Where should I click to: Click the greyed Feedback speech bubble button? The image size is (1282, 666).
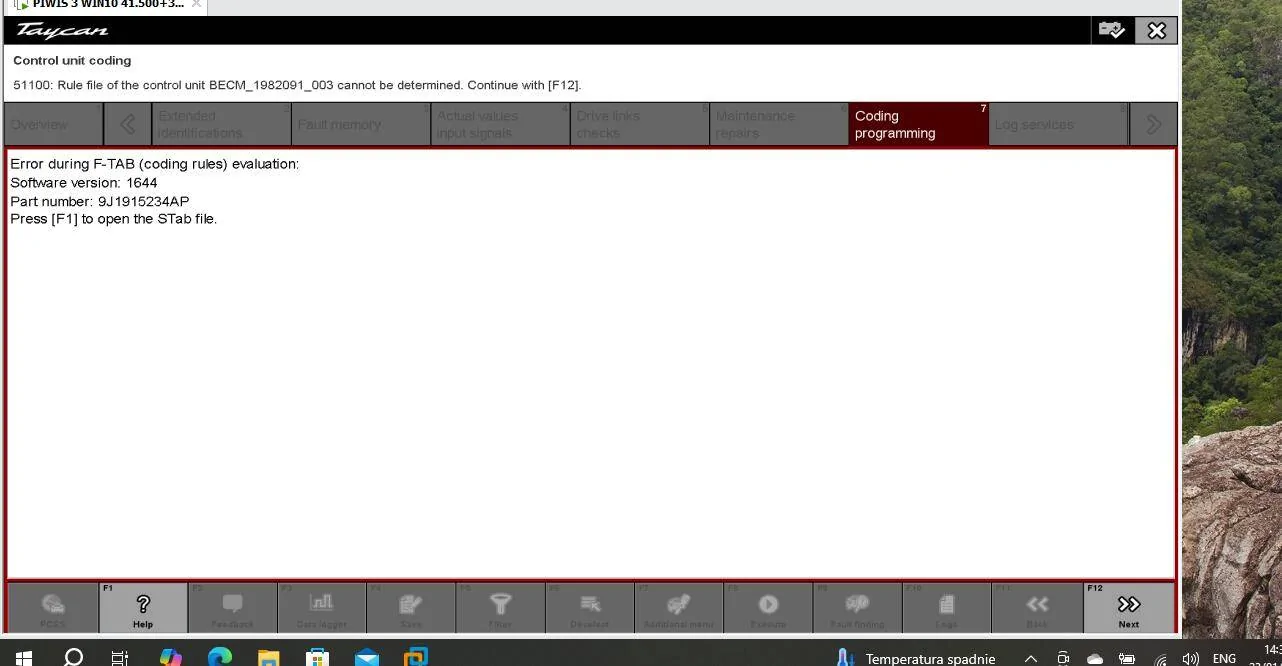[232, 607]
